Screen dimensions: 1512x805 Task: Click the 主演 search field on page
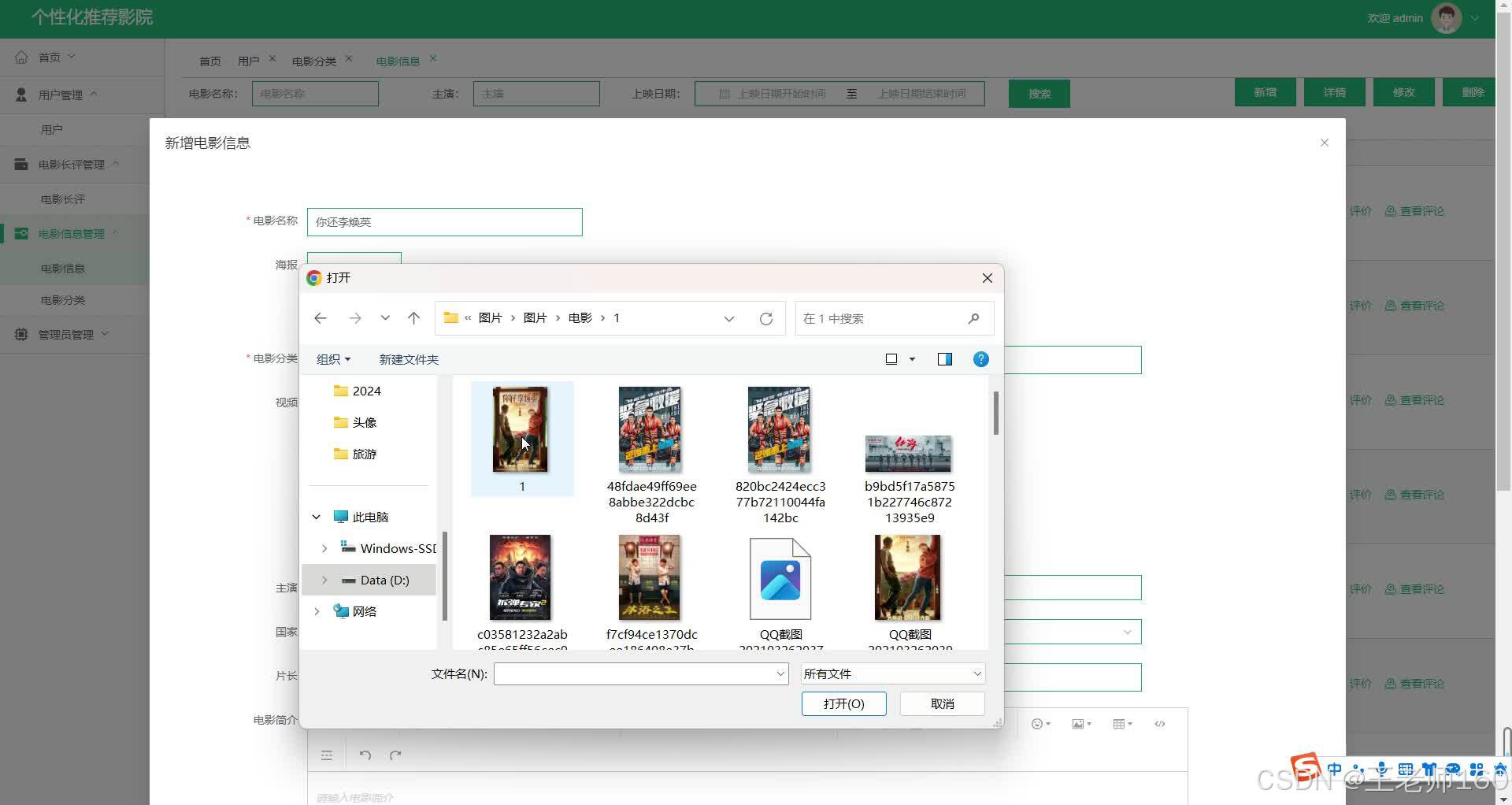click(536, 94)
